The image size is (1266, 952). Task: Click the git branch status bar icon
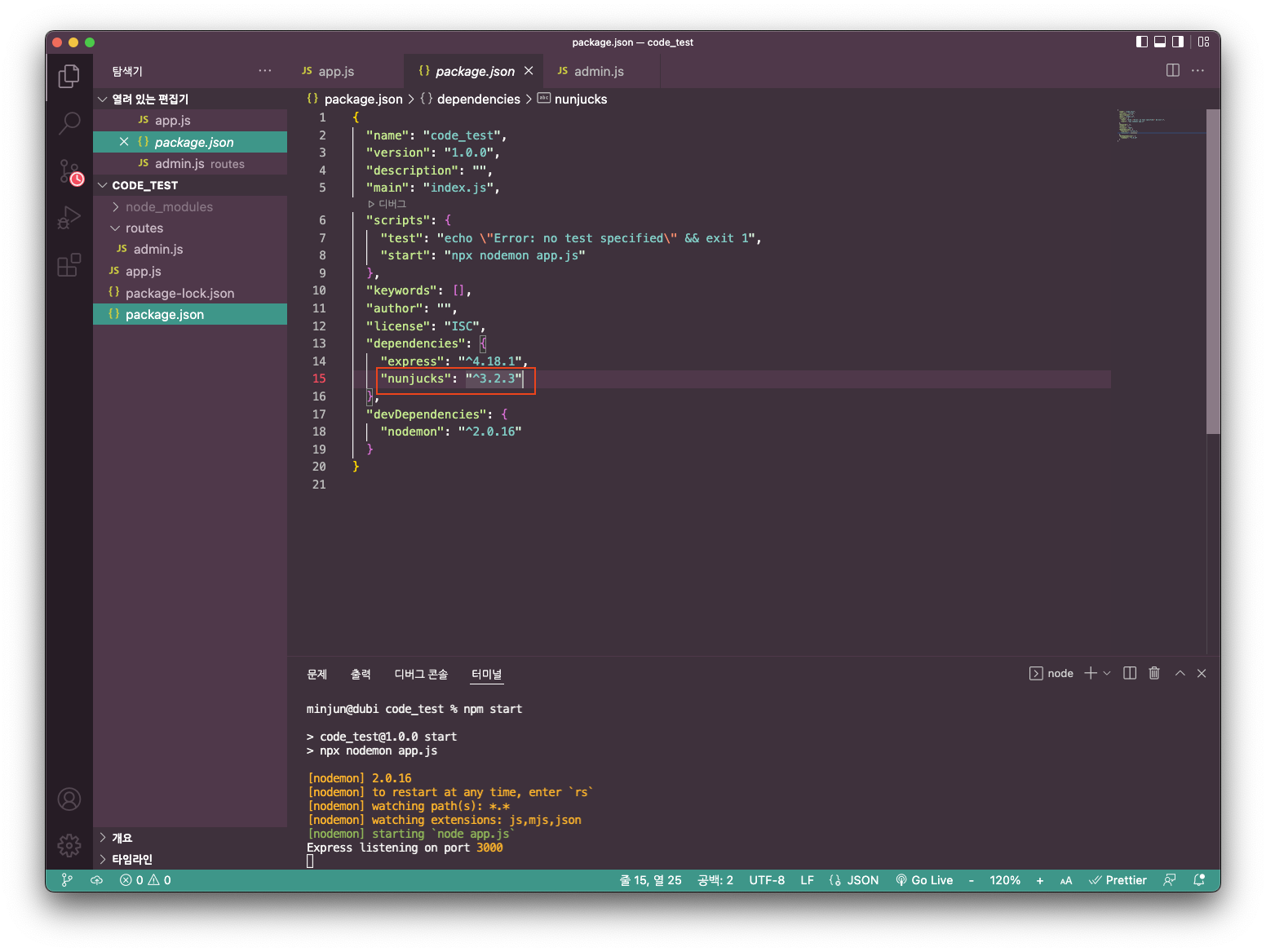pyautogui.click(x=68, y=880)
